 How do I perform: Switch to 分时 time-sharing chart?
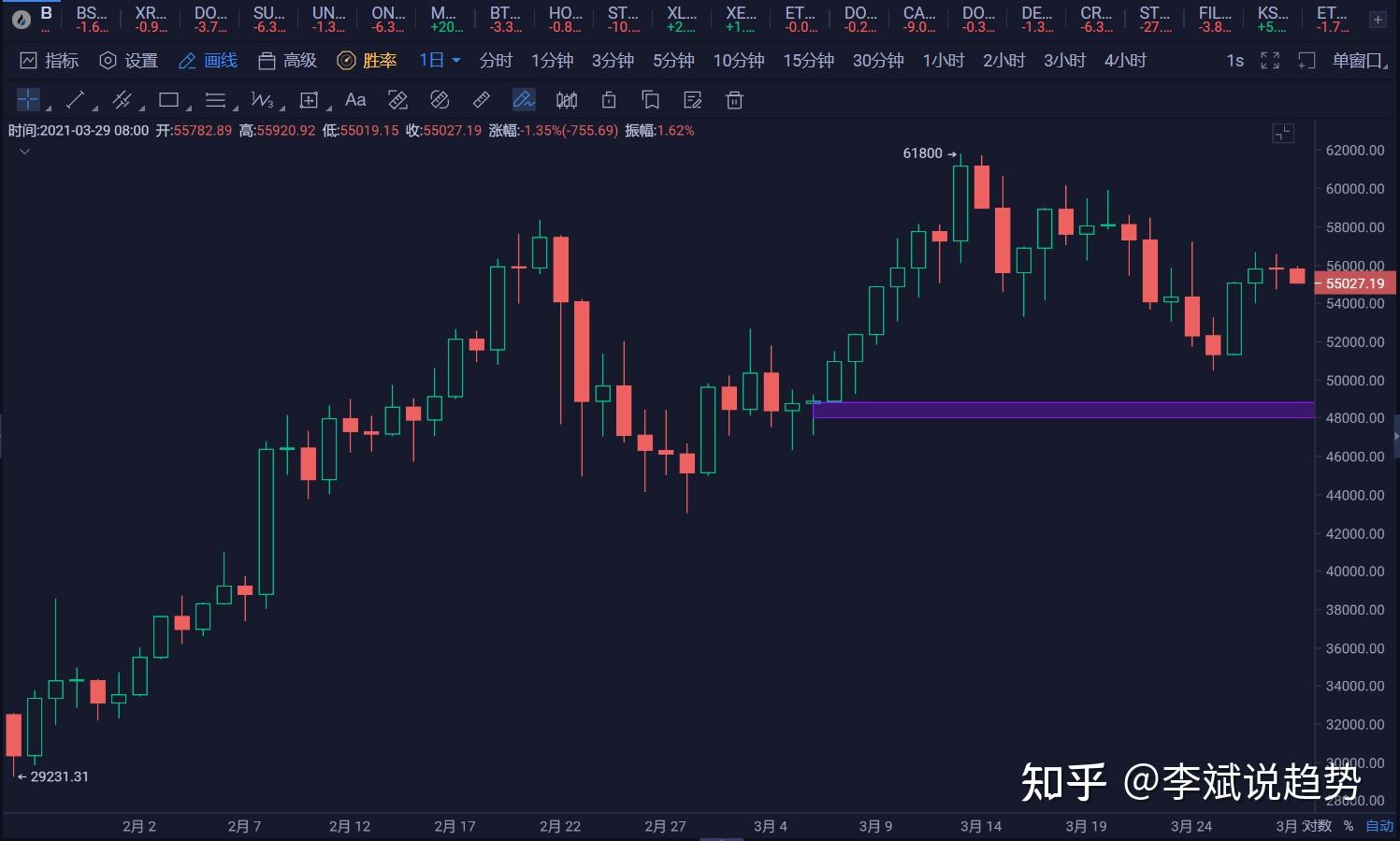tap(496, 61)
